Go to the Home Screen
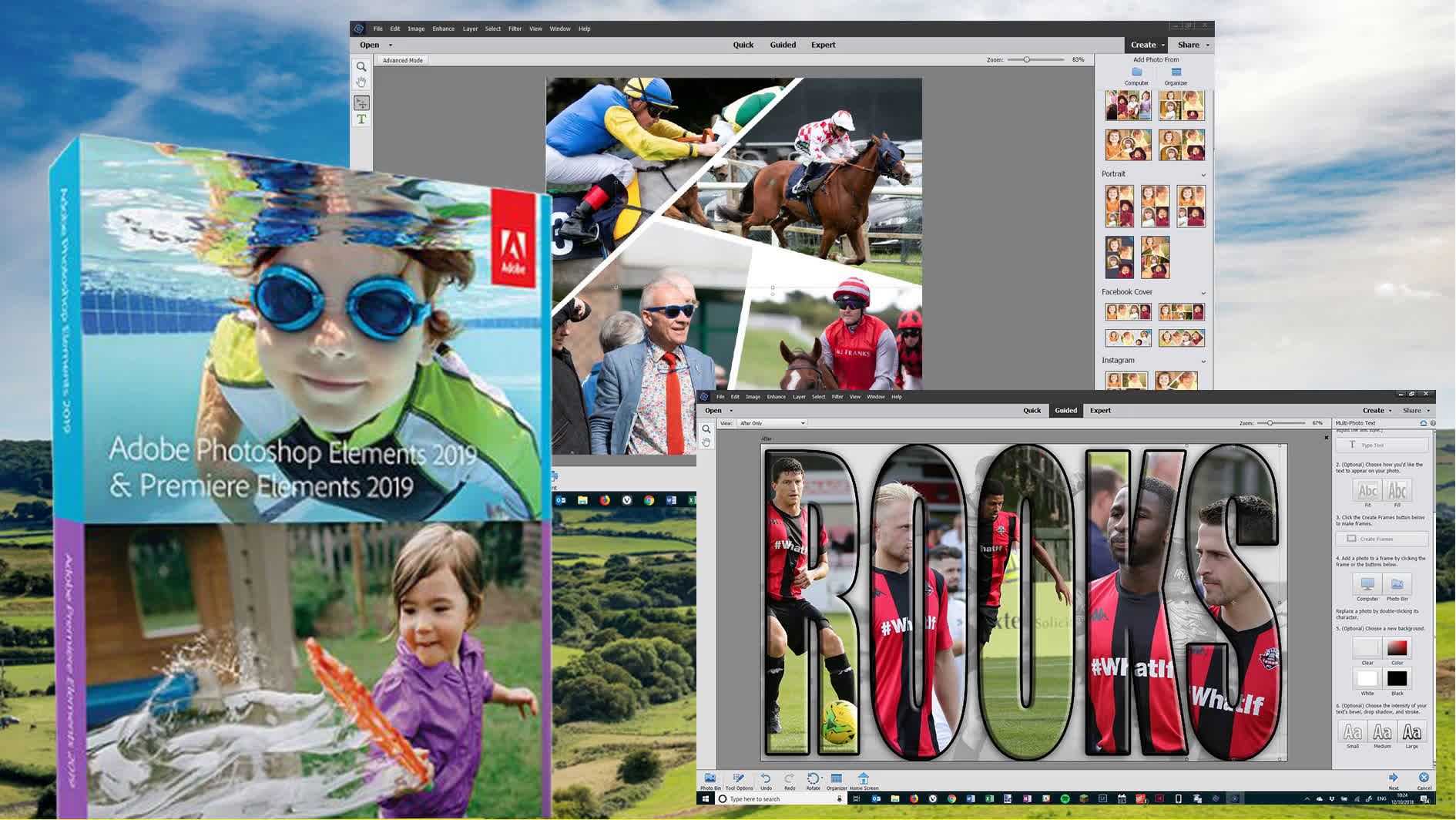 (864, 781)
